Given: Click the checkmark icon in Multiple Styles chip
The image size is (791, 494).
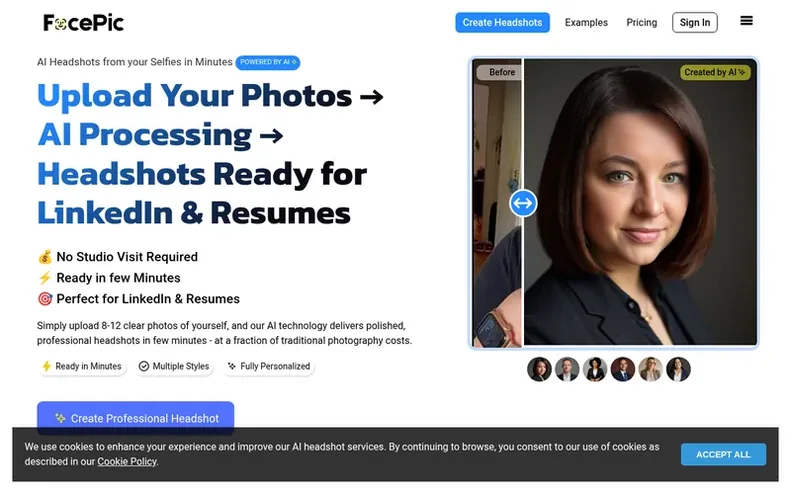Looking at the screenshot, I should (144, 366).
